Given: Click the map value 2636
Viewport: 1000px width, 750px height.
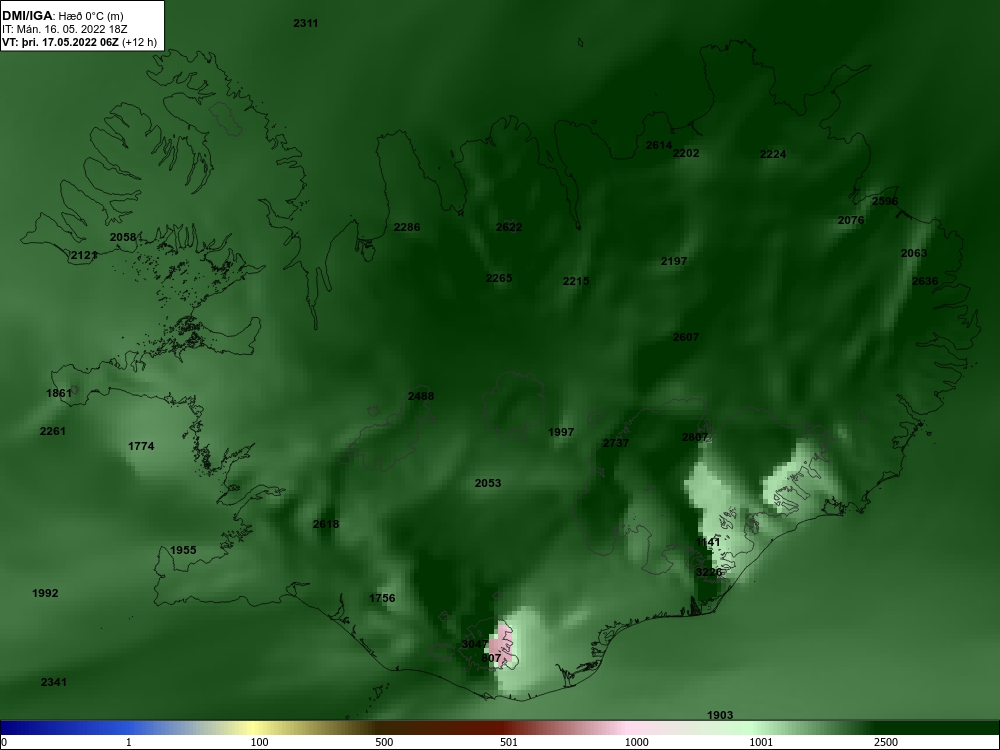Looking at the screenshot, I should point(925,281).
